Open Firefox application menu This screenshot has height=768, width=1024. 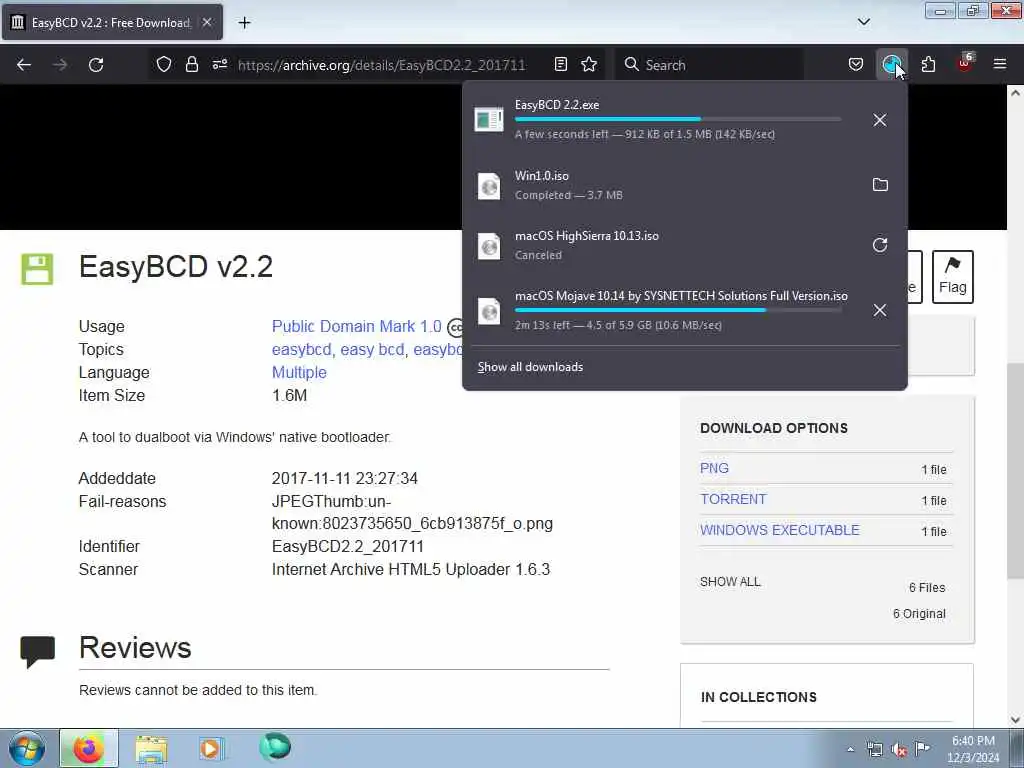[x=1000, y=64]
